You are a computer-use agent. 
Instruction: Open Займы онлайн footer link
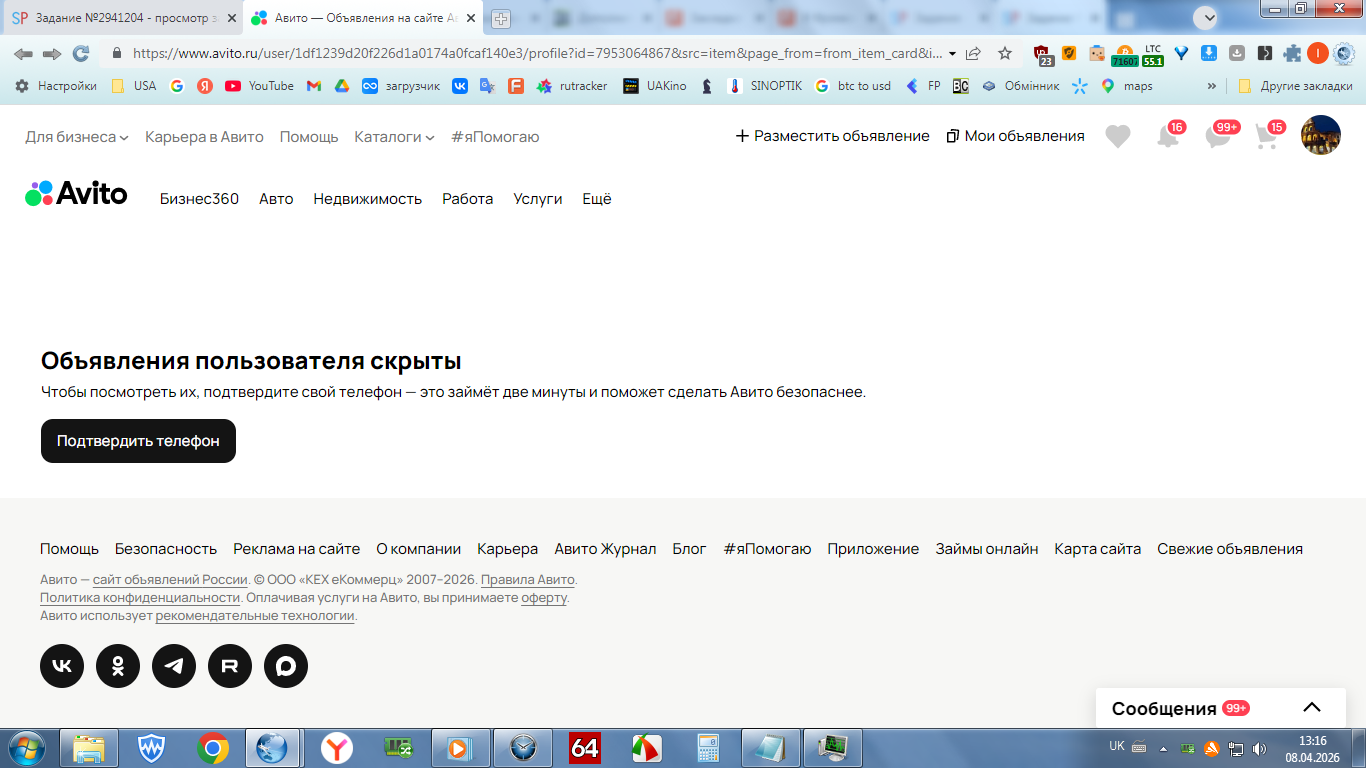[987, 549]
